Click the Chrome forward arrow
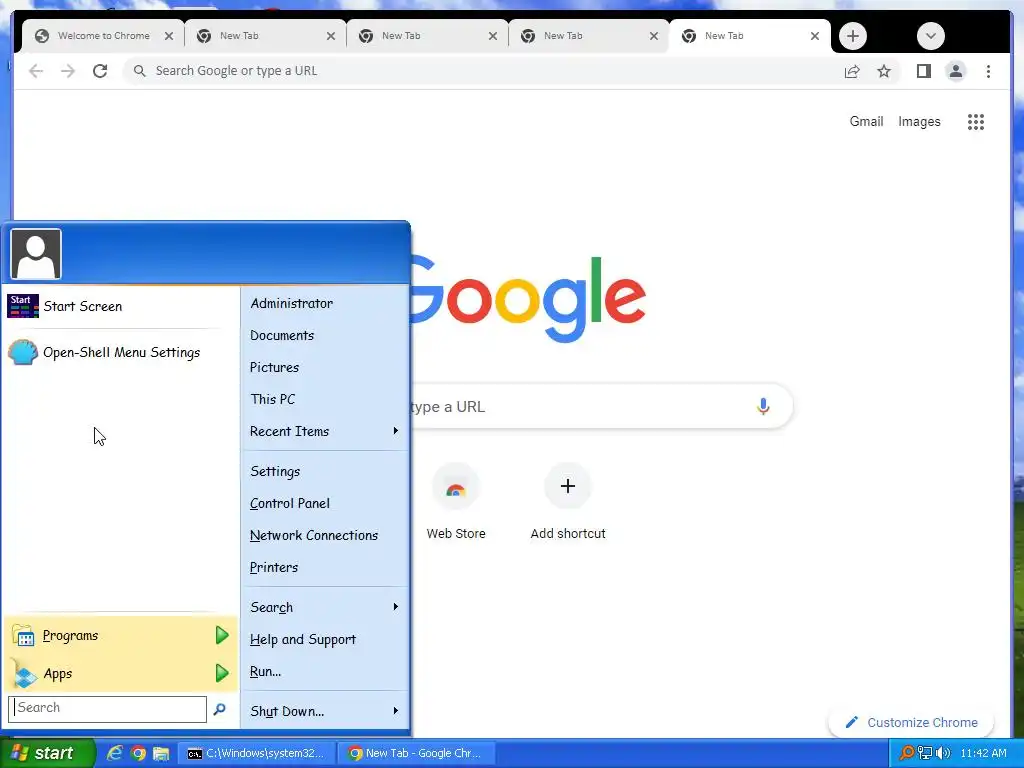This screenshot has height=768, width=1024. (x=68, y=71)
